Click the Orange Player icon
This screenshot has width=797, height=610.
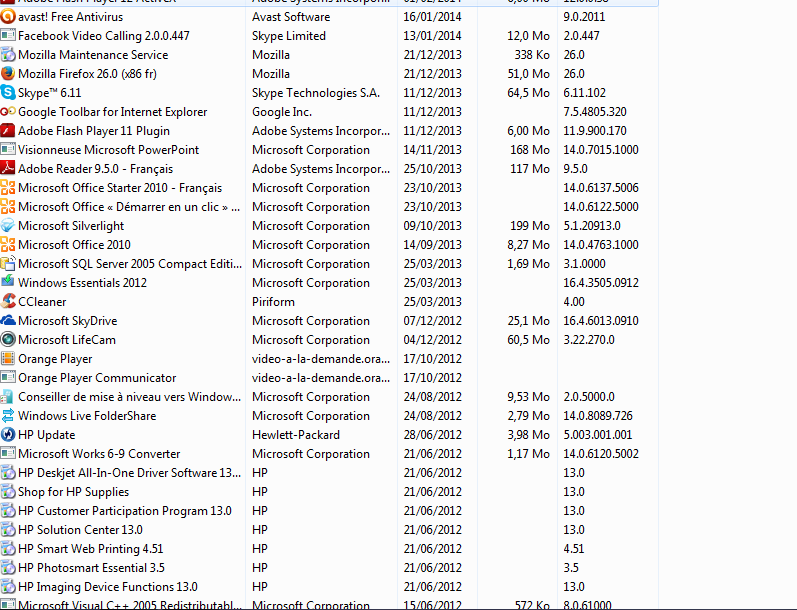(x=8, y=358)
